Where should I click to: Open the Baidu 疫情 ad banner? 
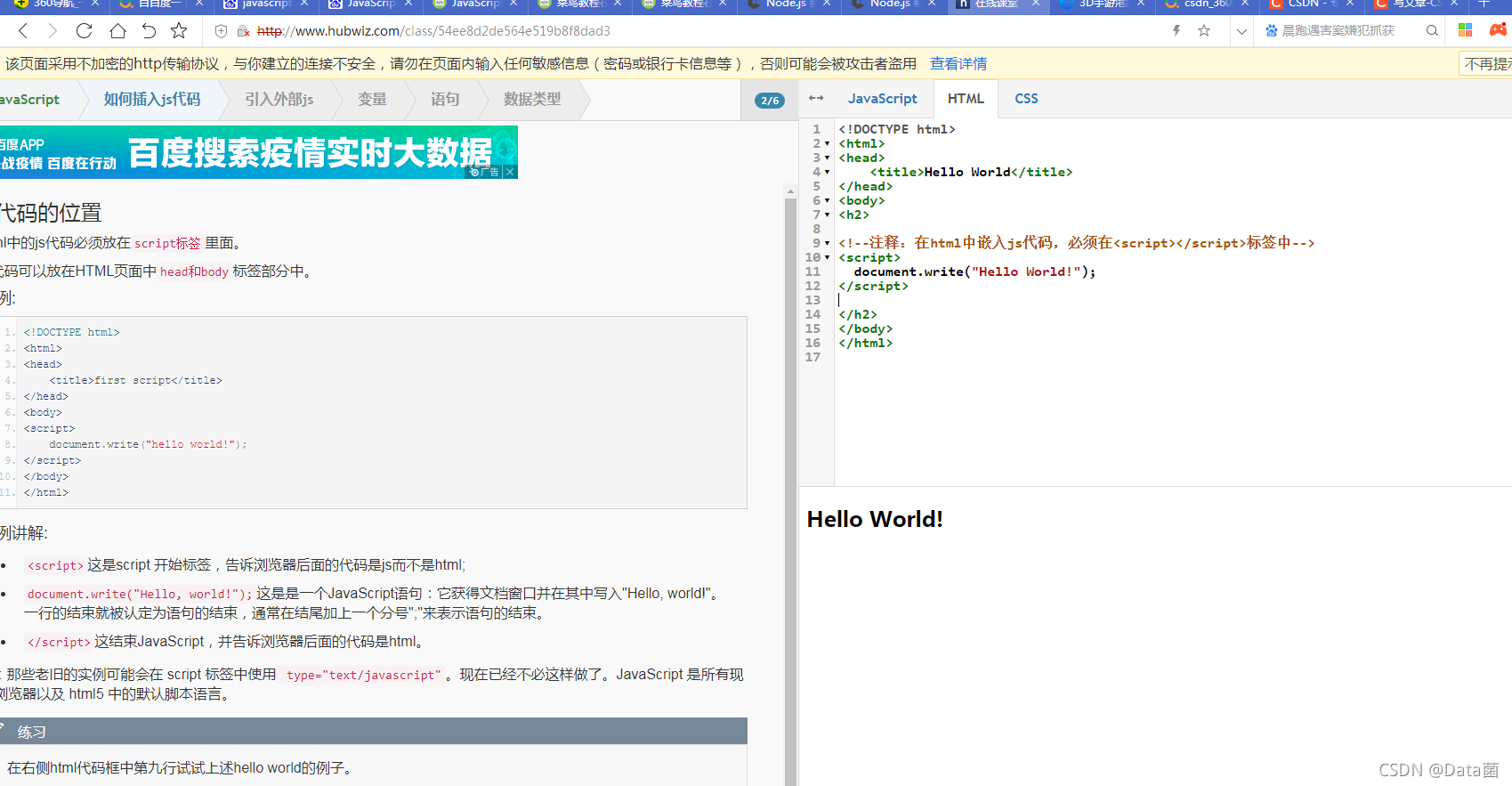(258, 152)
